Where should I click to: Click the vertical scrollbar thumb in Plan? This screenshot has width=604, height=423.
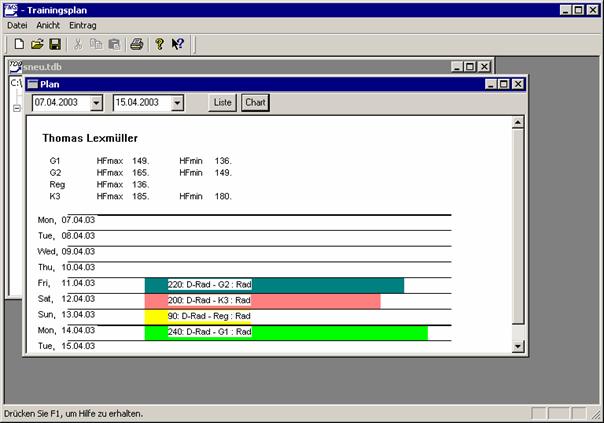pyautogui.click(x=518, y=227)
